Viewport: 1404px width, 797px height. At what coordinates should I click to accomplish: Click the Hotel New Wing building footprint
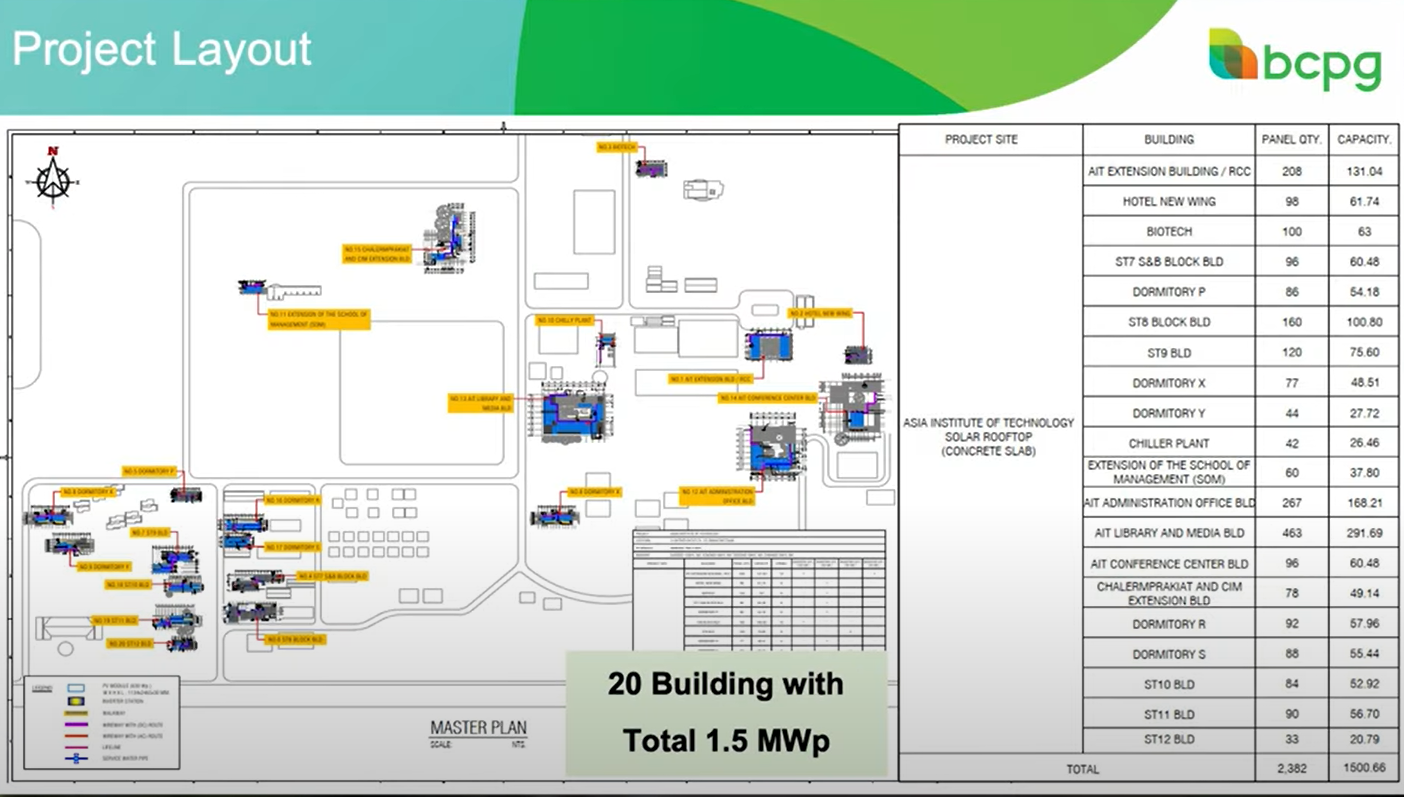pyautogui.click(x=857, y=355)
